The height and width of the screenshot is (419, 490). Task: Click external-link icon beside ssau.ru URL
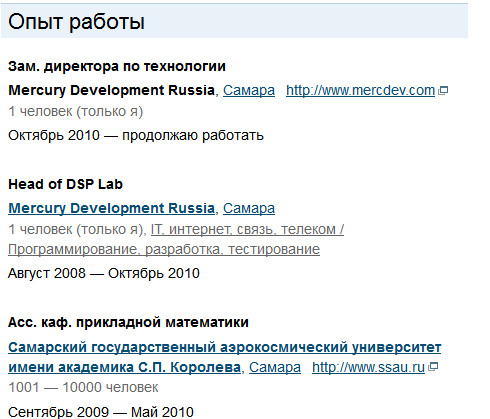pyautogui.click(x=433, y=367)
